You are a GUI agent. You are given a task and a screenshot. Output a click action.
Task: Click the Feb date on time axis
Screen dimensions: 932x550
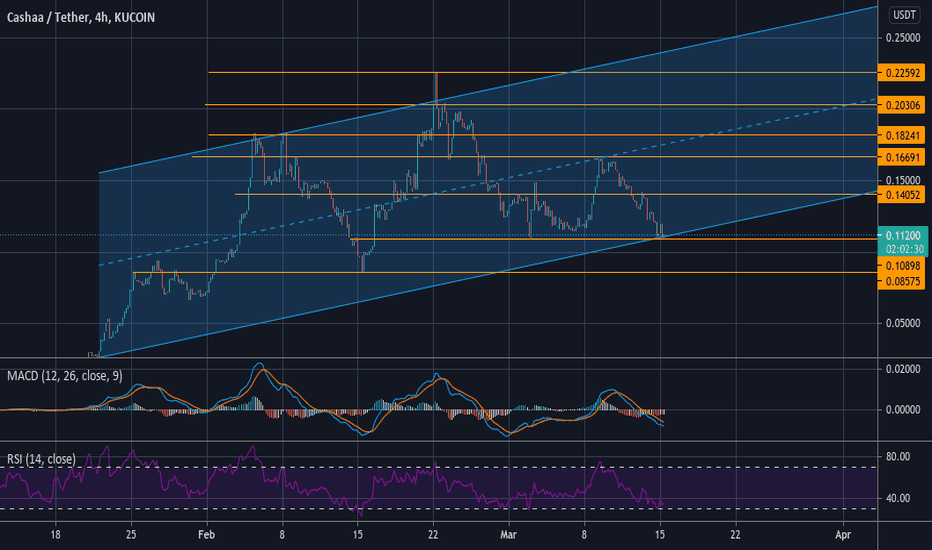[206, 535]
